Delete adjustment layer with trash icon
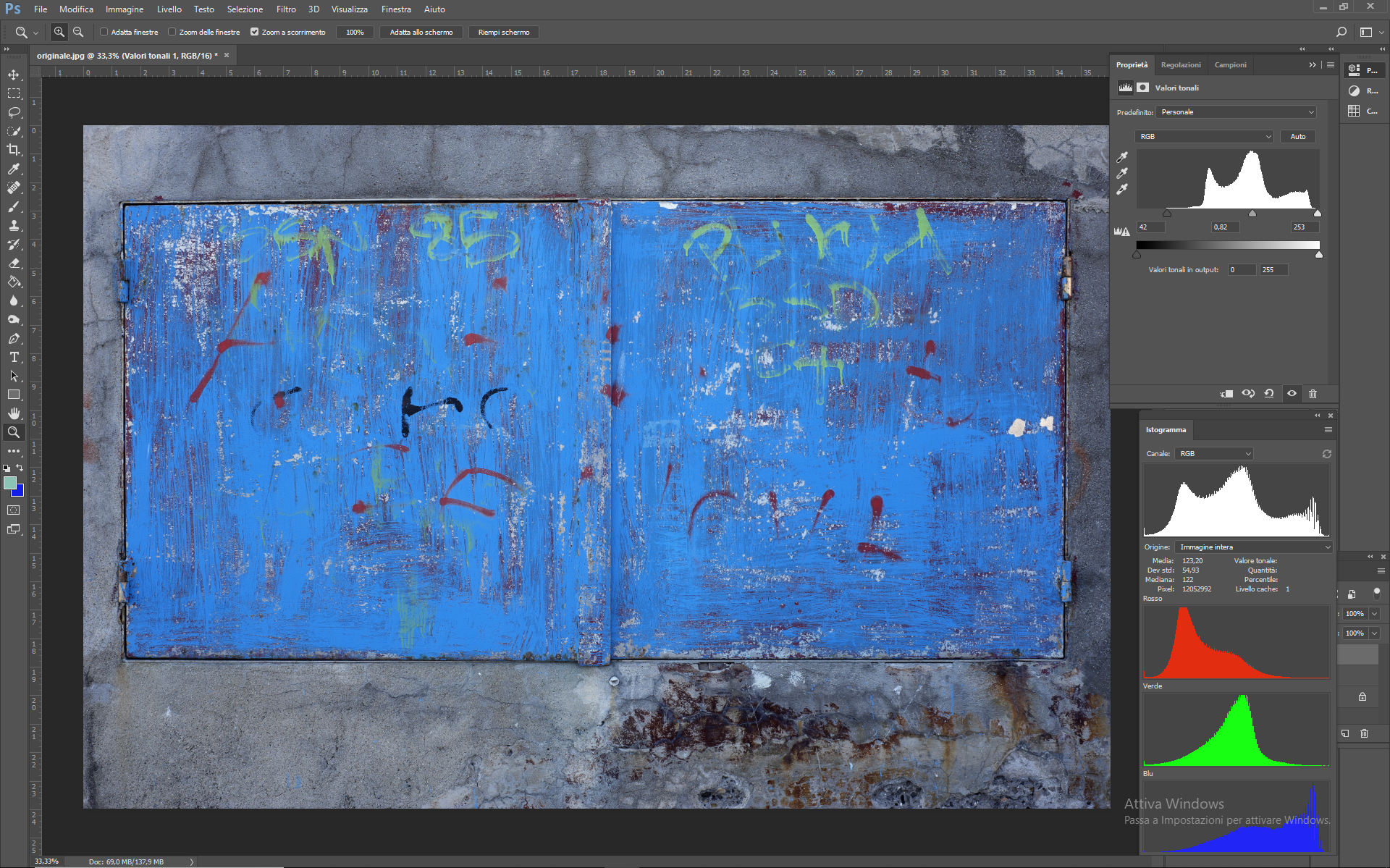The height and width of the screenshot is (868, 1390). pos(1313,394)
